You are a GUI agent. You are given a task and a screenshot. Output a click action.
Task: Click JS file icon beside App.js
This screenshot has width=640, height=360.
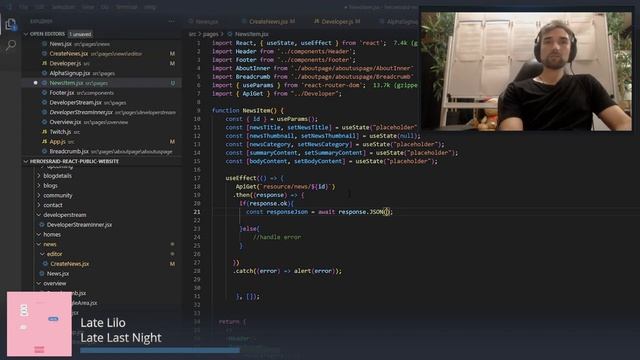(44, 142)
